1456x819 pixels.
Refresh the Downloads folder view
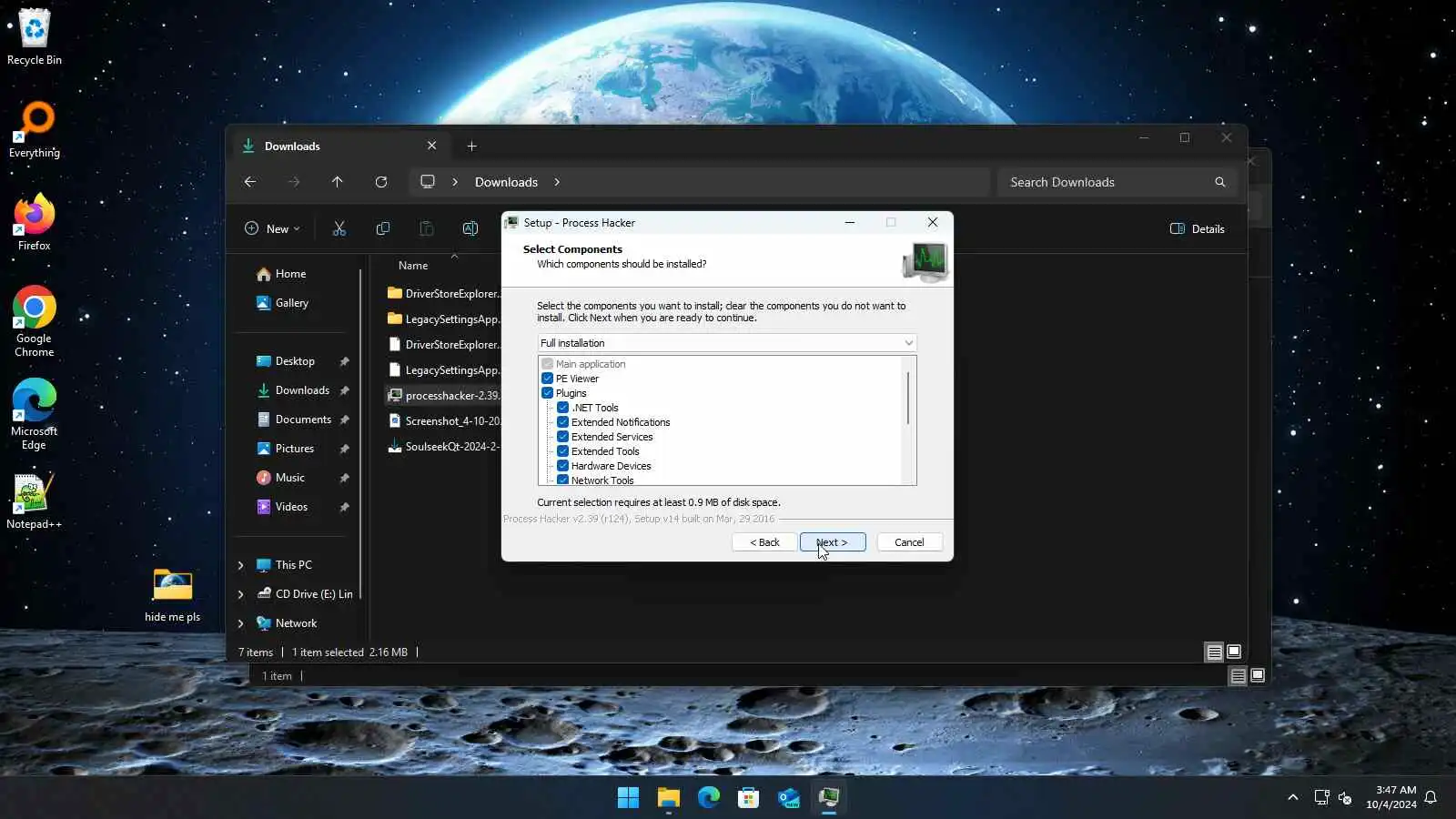point(381,182)
